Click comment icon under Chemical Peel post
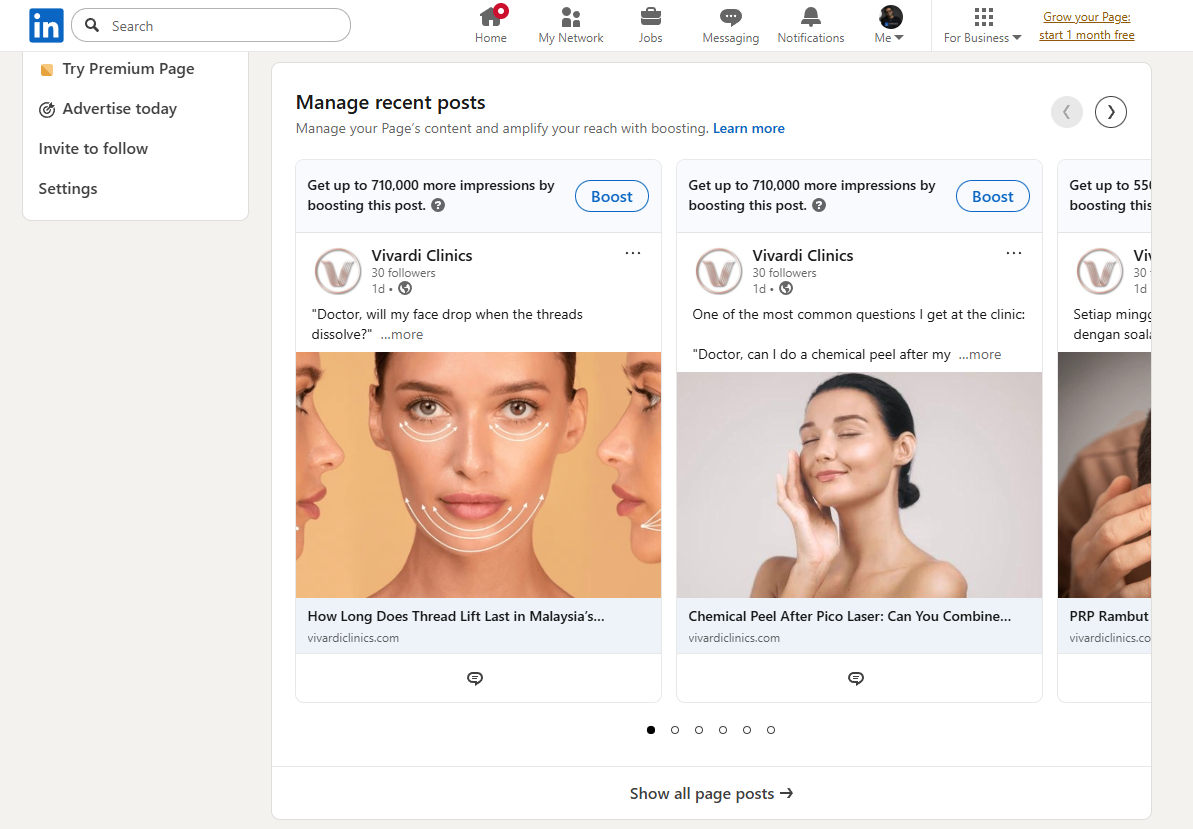This screenshot has width=1193, height=829. pos(856,678)
